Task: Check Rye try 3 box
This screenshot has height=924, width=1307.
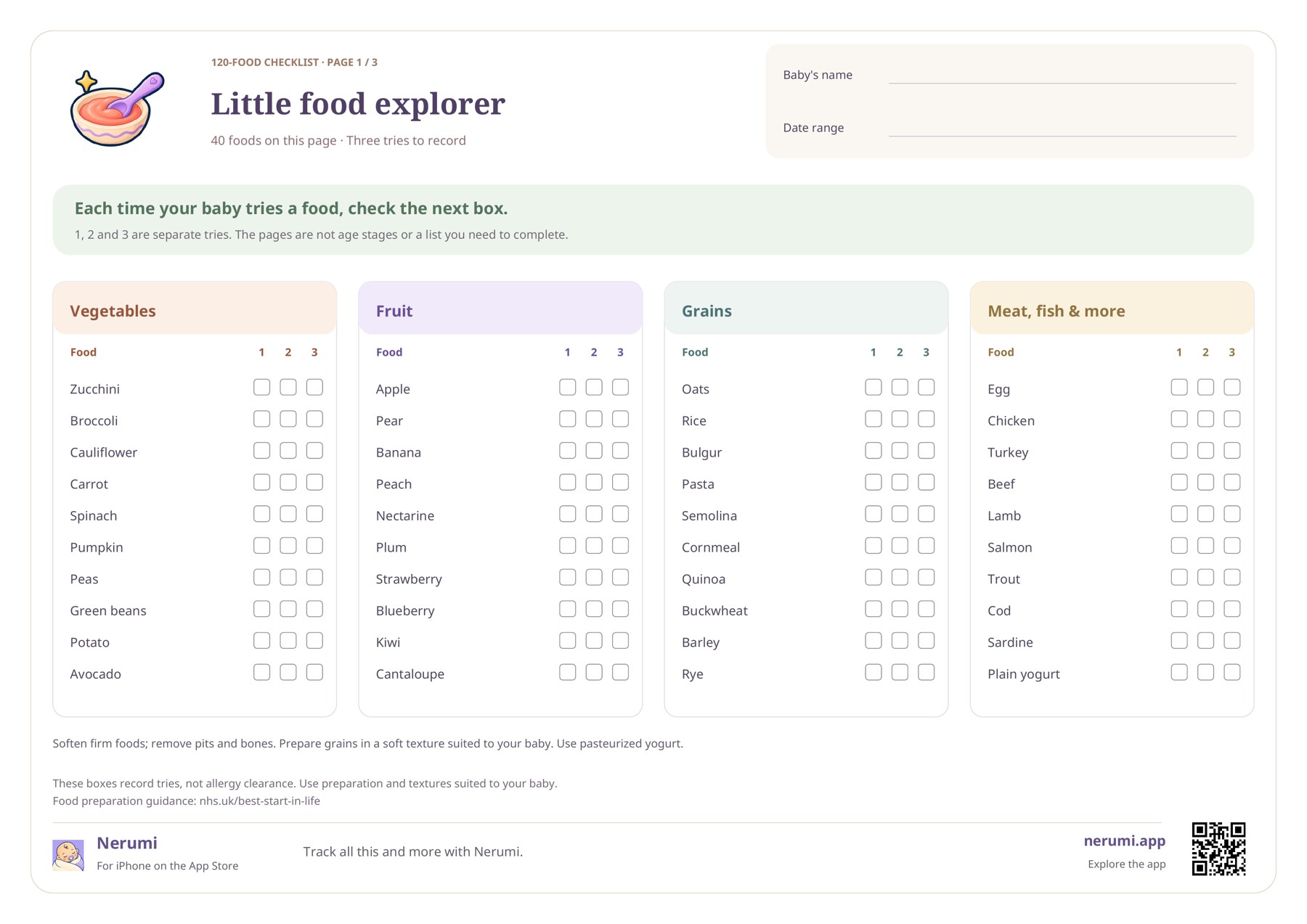Action: [927, 672]
